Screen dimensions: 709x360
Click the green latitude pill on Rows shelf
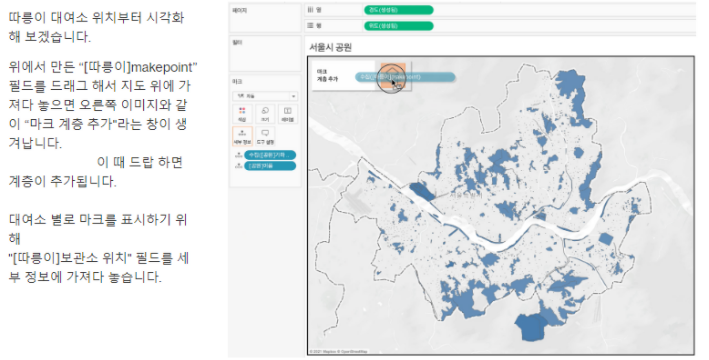pyautogui.click(x=398, y=26)
